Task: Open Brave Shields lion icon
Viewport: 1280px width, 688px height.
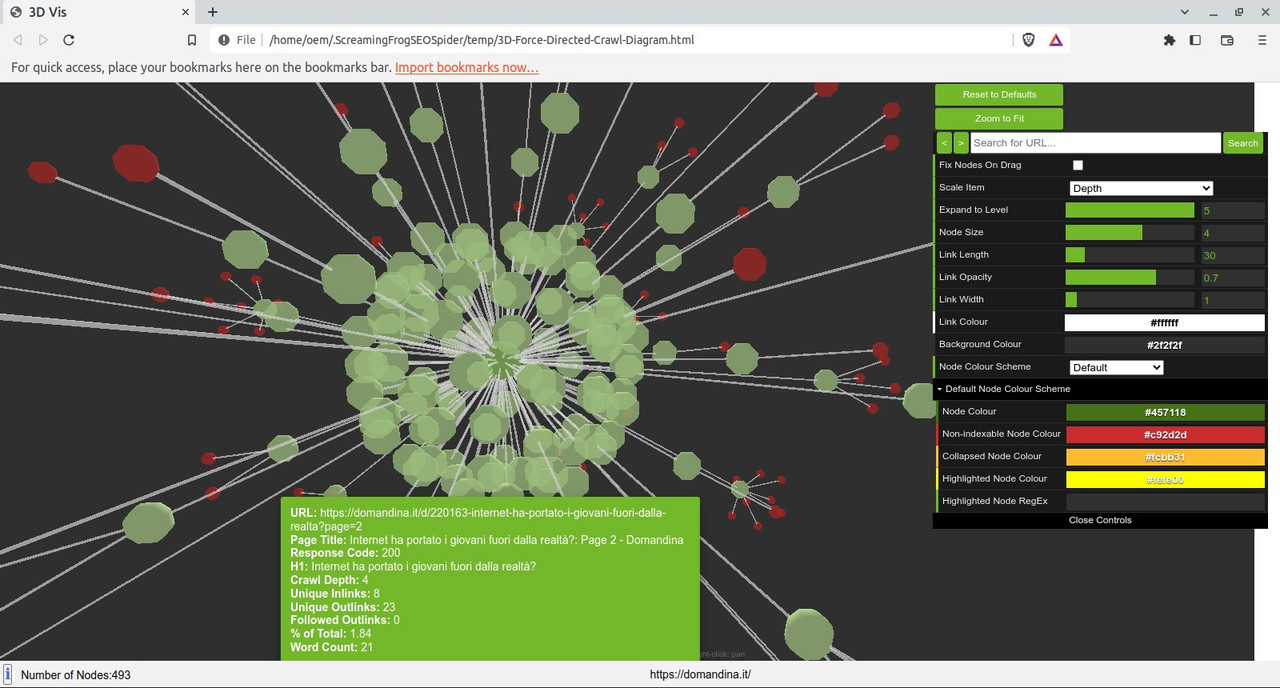Action: 1029,40
